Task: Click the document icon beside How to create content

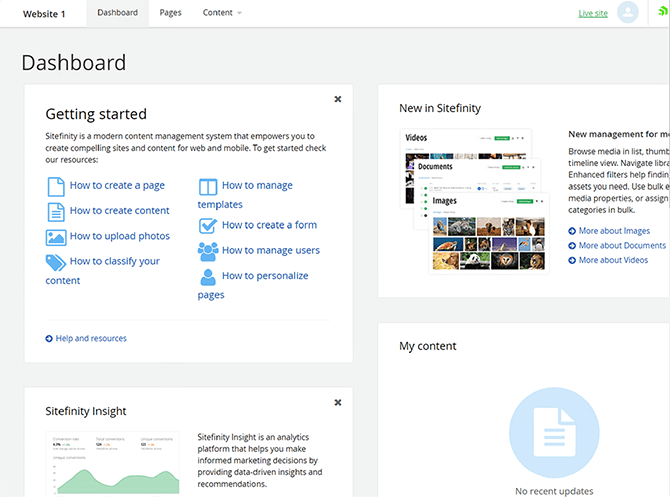Action: [x=55, y=211]
